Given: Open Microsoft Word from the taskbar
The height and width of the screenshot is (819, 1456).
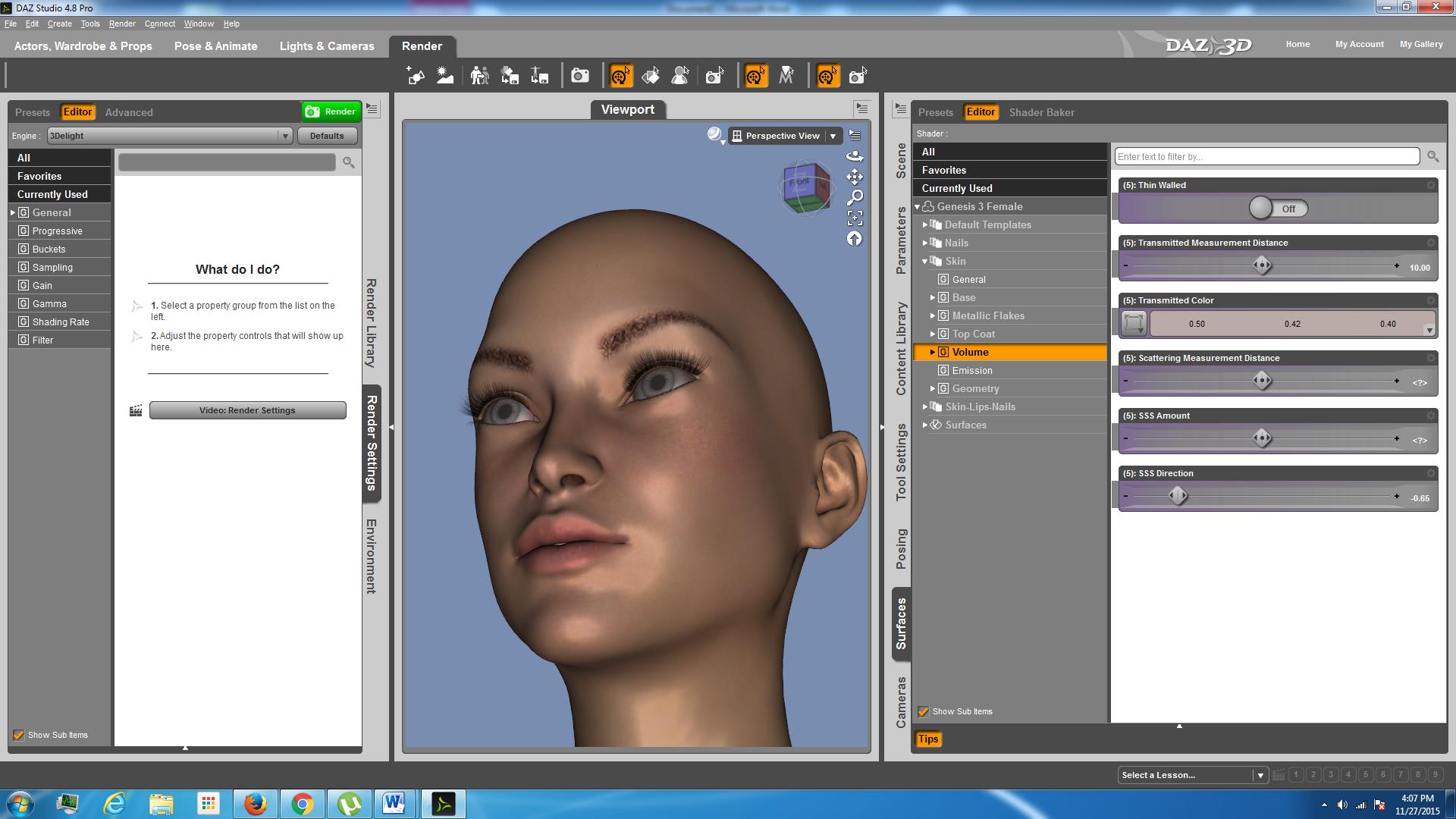Looking at the screenshot, I should coord(394,804).
